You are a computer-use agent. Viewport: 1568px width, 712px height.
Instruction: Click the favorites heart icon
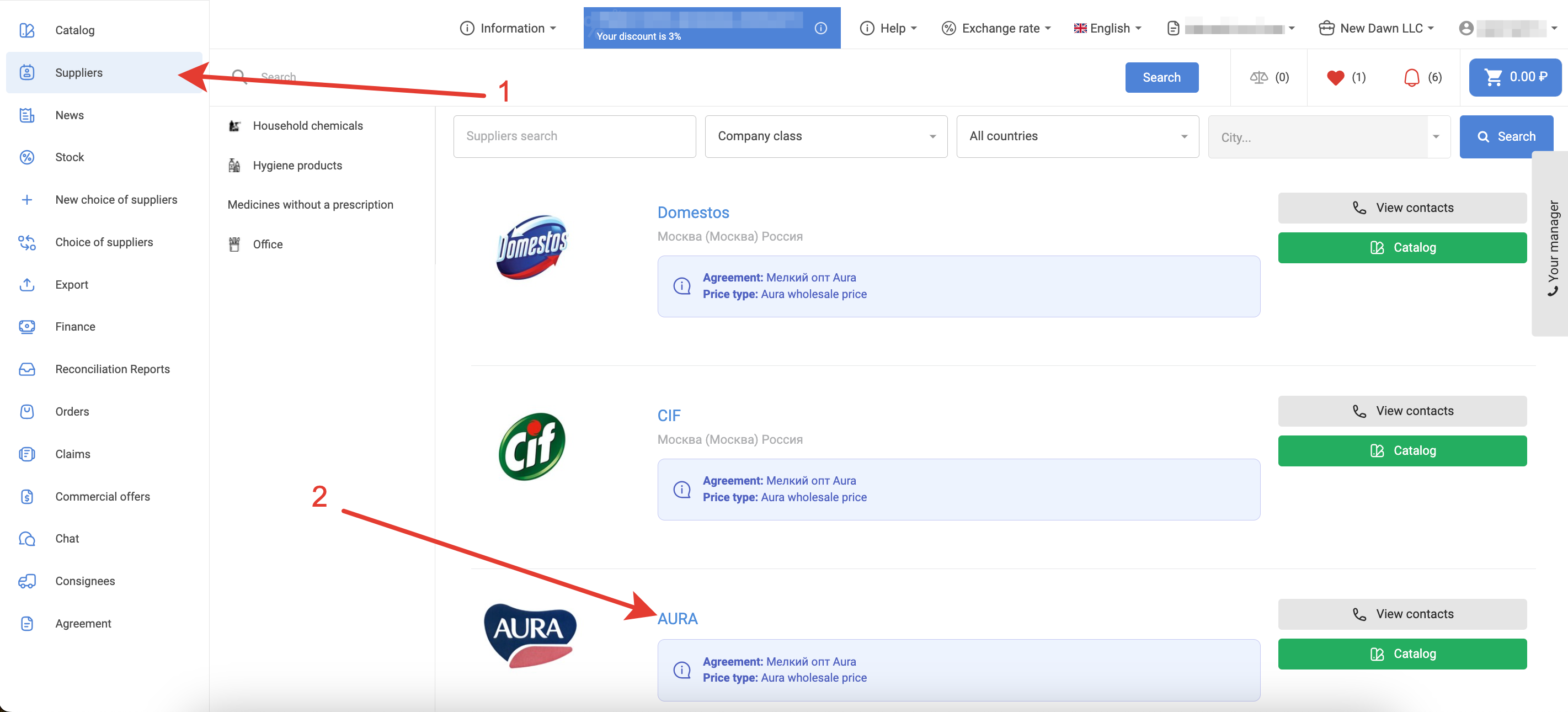tap(1335, 77)
